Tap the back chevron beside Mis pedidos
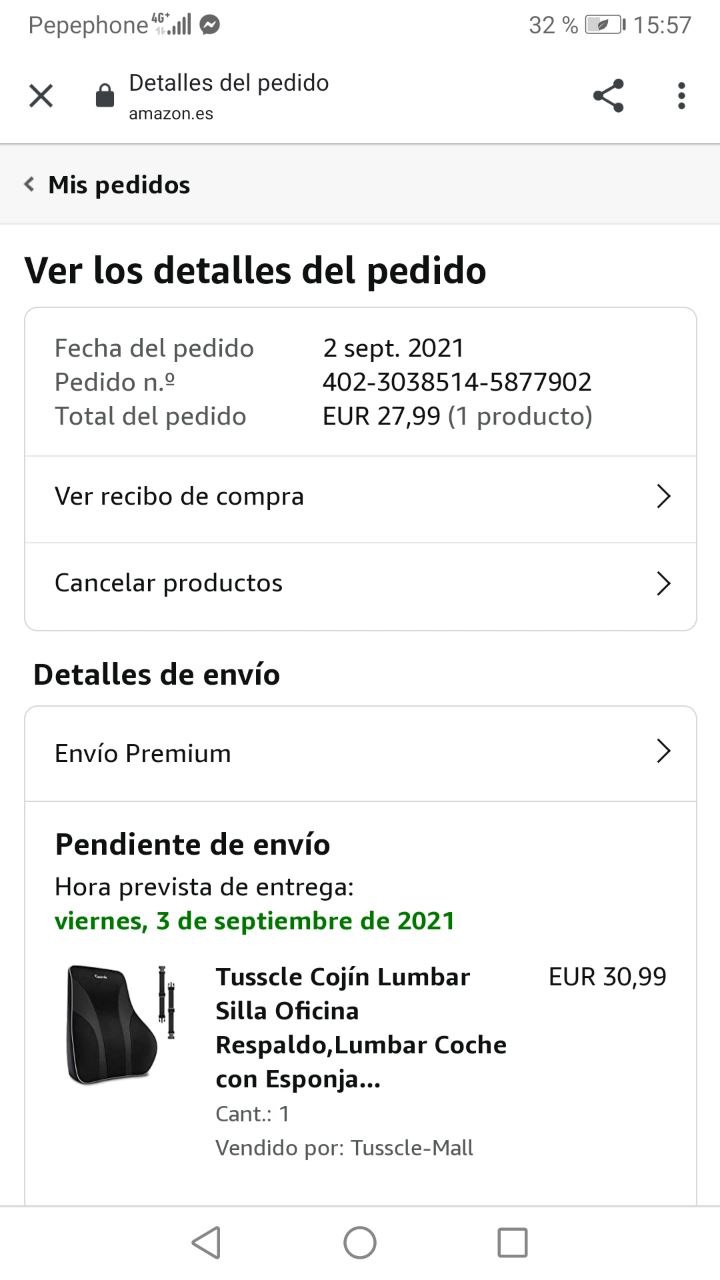The image size is (720, 1280). [x=30, y=184]
